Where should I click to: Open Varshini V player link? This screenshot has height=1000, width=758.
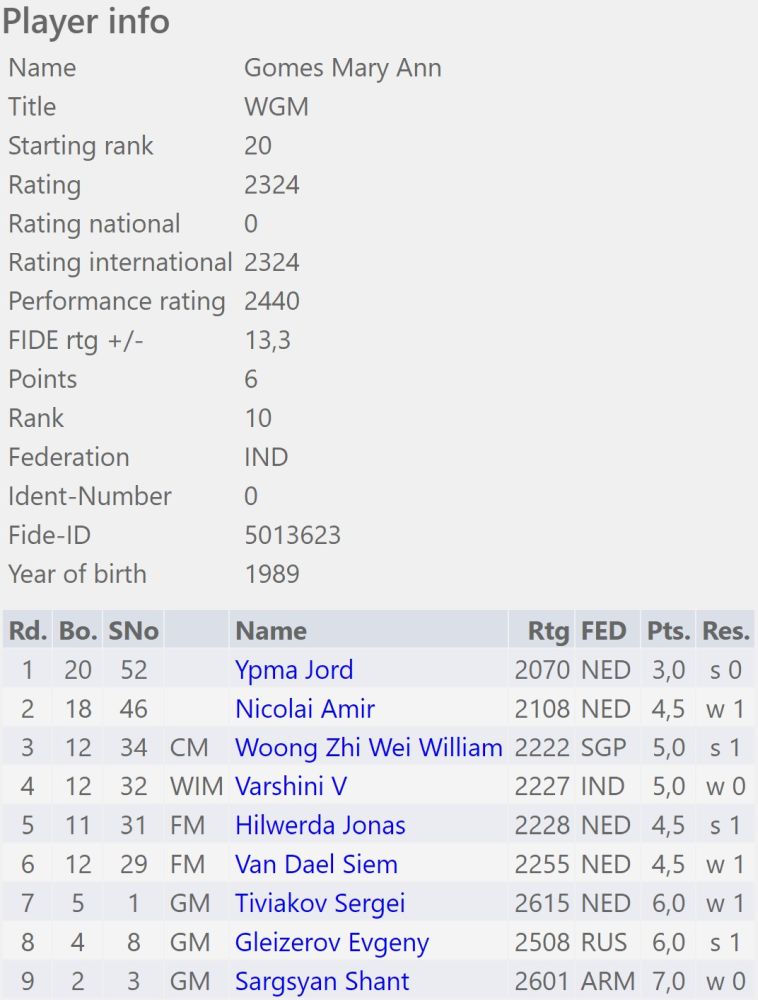point(291,786)
